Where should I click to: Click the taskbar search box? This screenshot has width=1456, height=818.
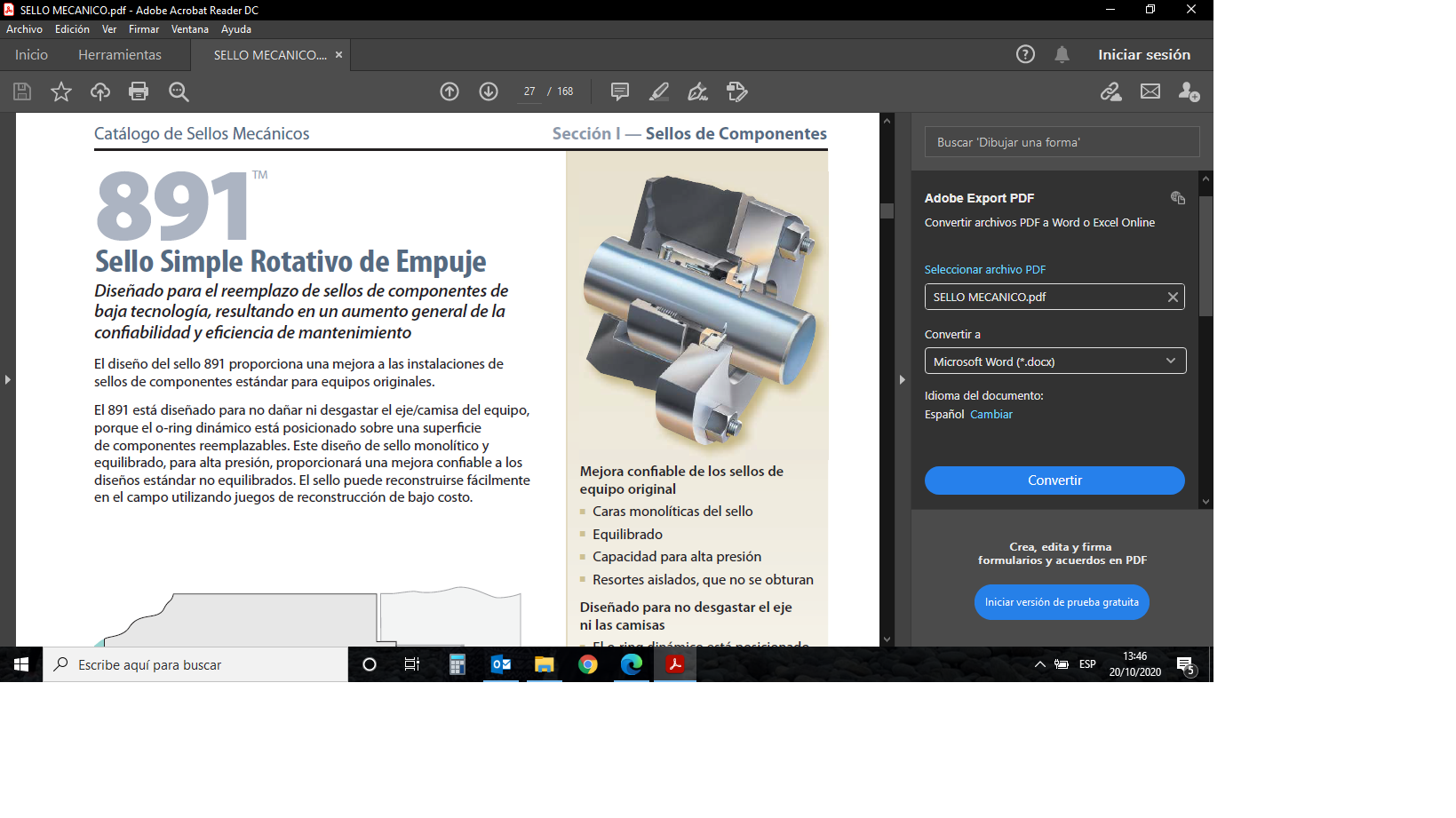[x=195, y=664]
